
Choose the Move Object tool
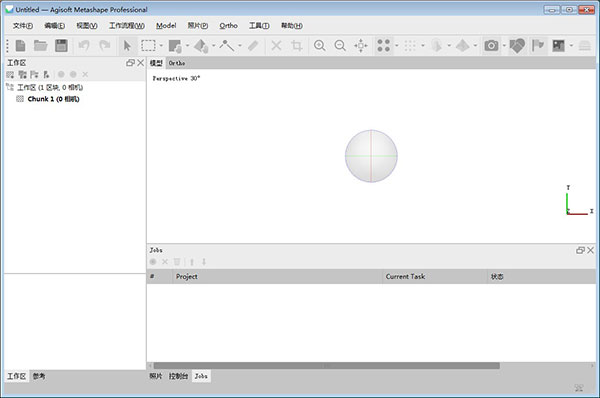(201, 46)
